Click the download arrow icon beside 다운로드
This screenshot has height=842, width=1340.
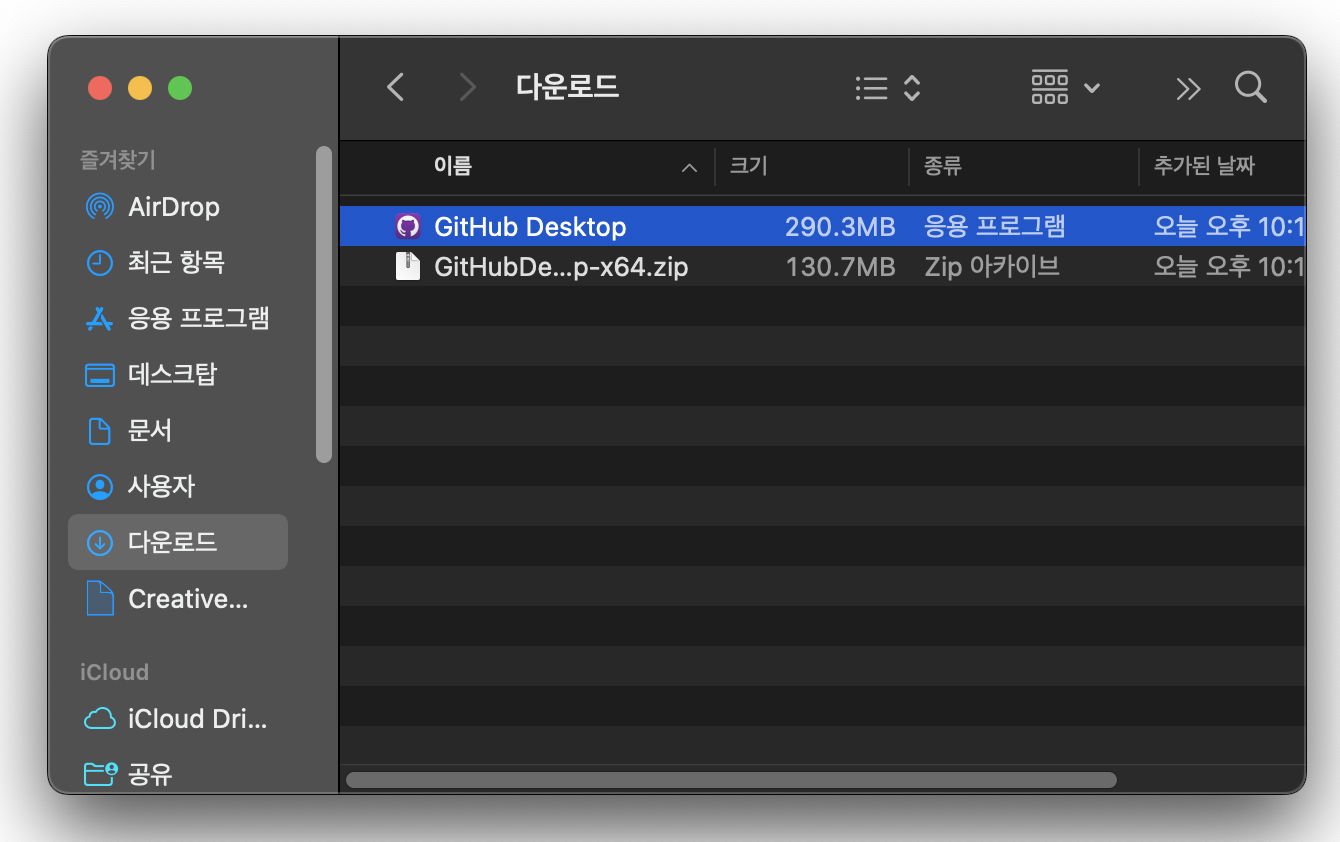coord(99,543)
